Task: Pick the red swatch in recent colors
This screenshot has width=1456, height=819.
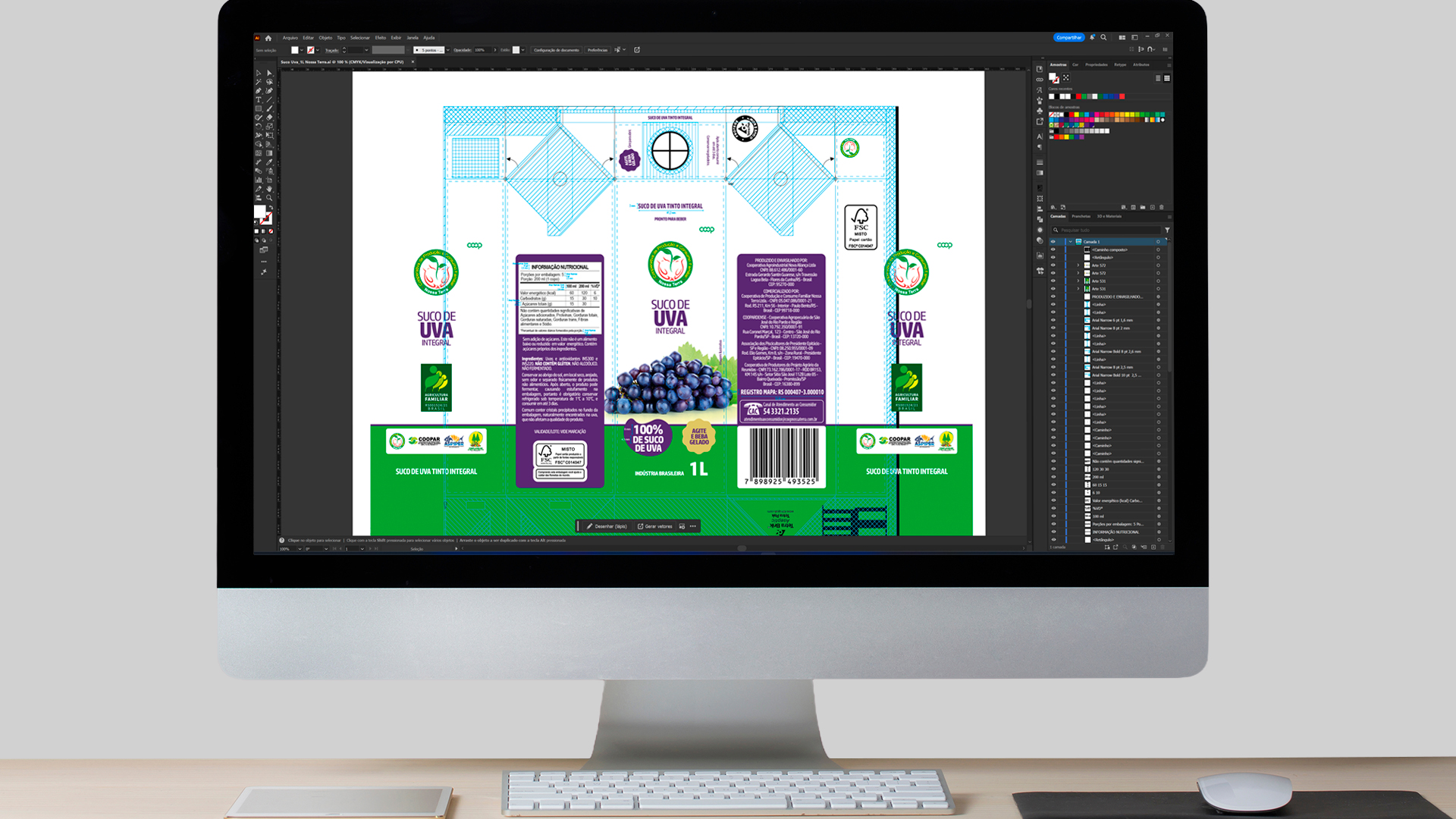Action: [x=1078, y=96]
